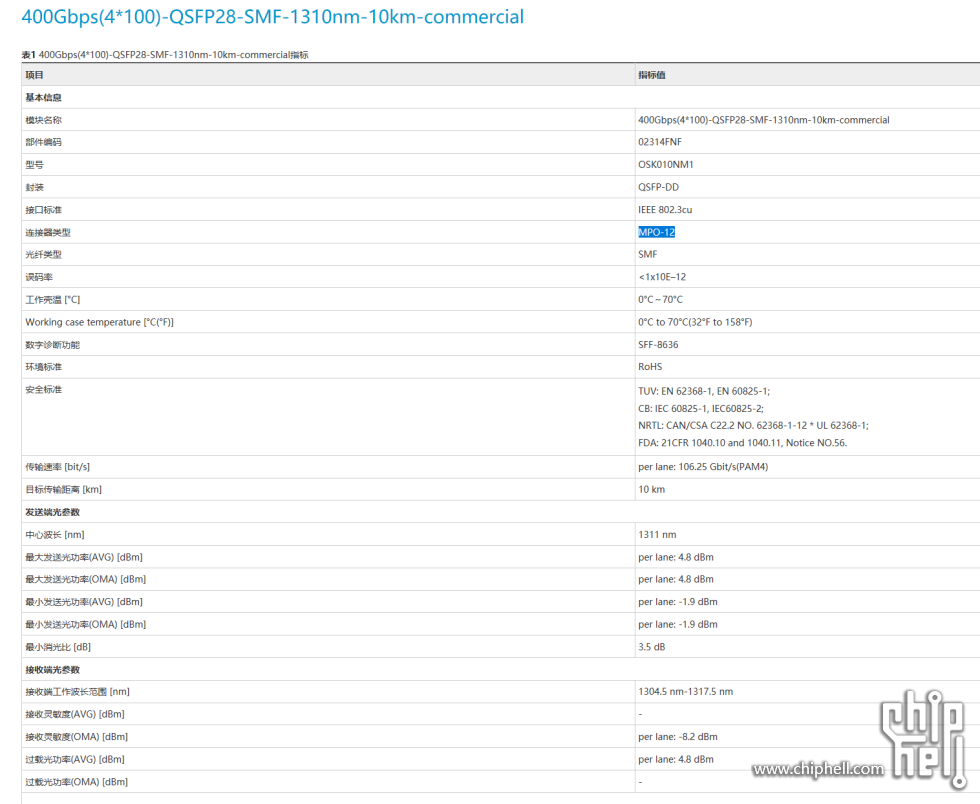980x804 pixels.
Task: Click the 接收端光参数 section row
Action: [500, 670]
